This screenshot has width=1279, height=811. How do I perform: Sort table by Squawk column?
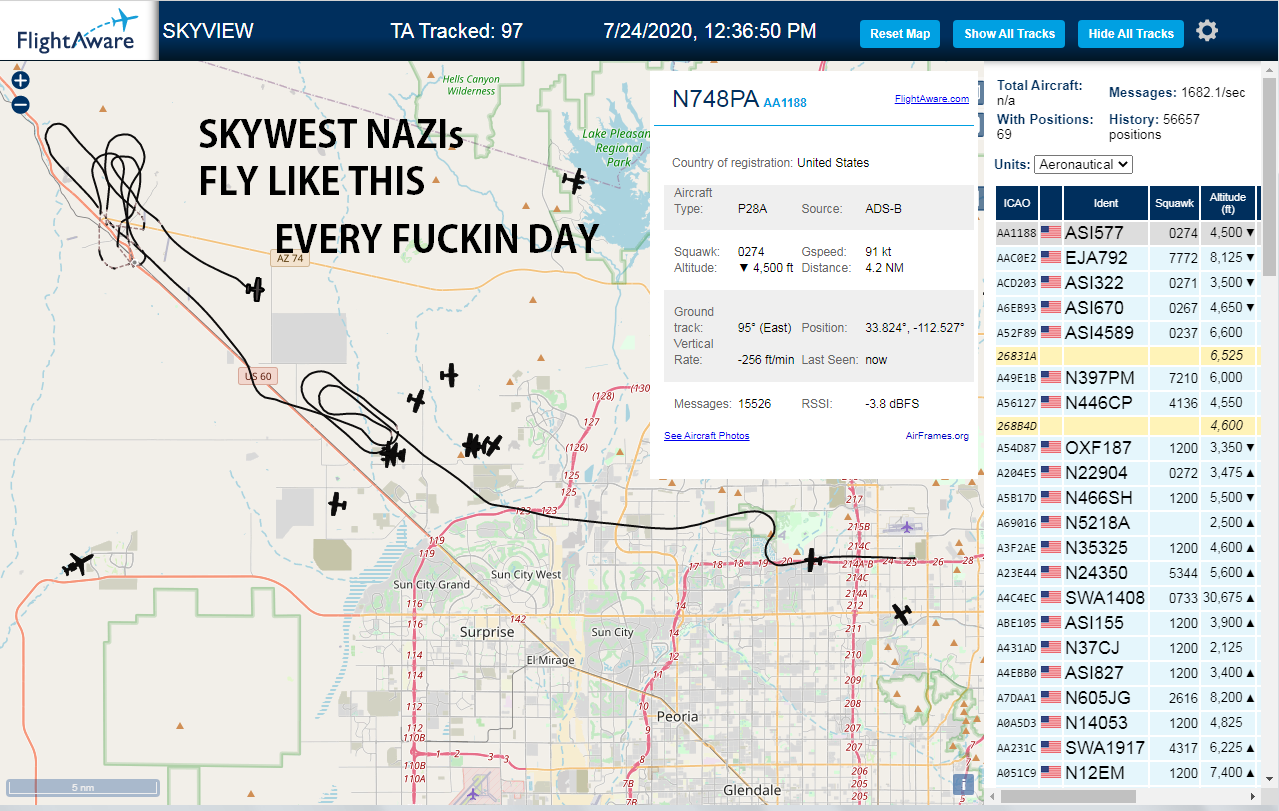coord(1174,203)
